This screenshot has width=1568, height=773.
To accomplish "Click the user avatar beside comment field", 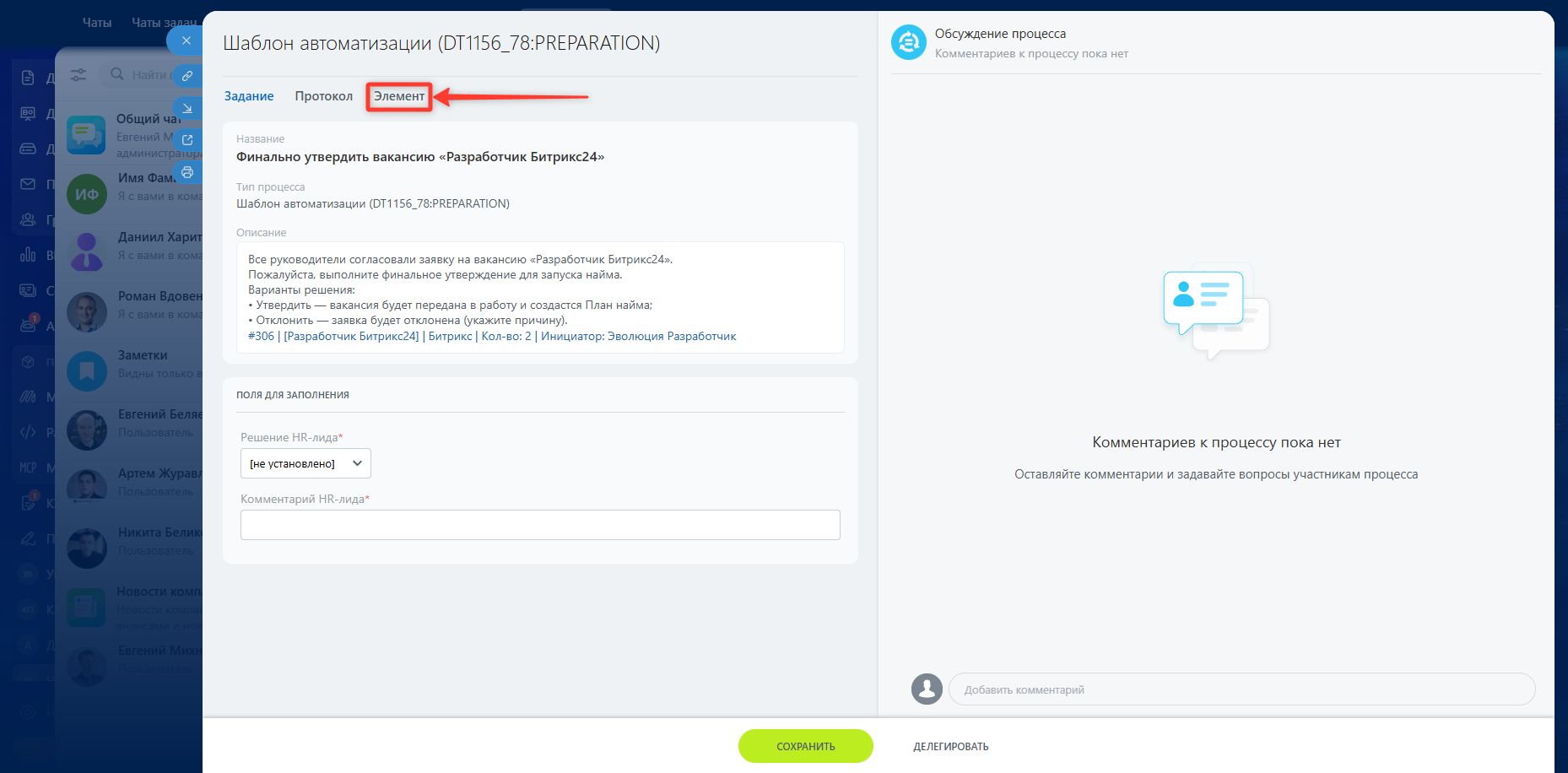I will tap(927, 689).
